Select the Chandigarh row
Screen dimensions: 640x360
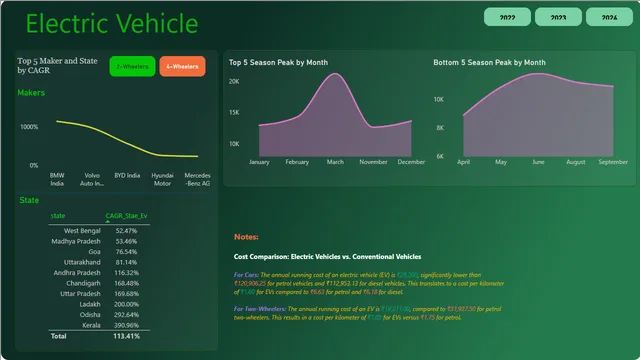pos(99,283)
